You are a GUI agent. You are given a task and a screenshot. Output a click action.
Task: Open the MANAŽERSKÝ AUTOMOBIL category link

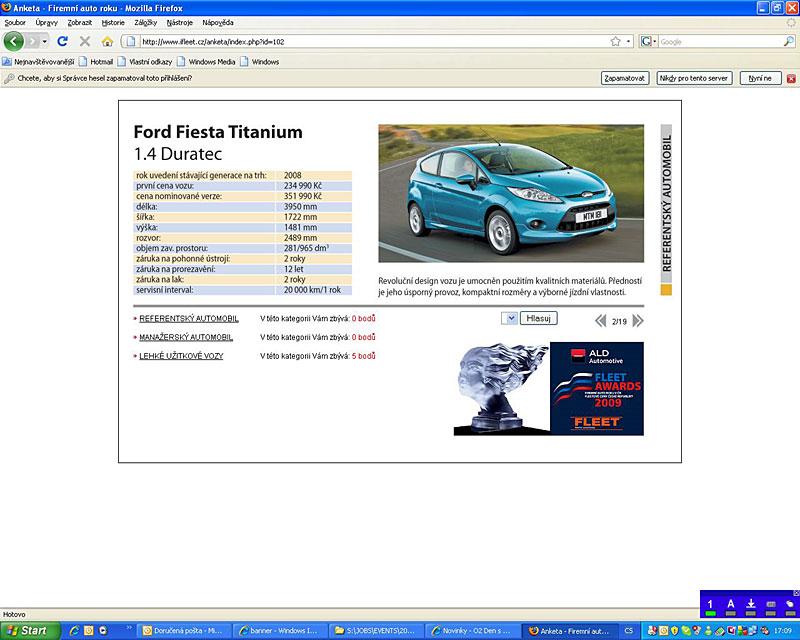pyautogui.click(x=186, y=337)
